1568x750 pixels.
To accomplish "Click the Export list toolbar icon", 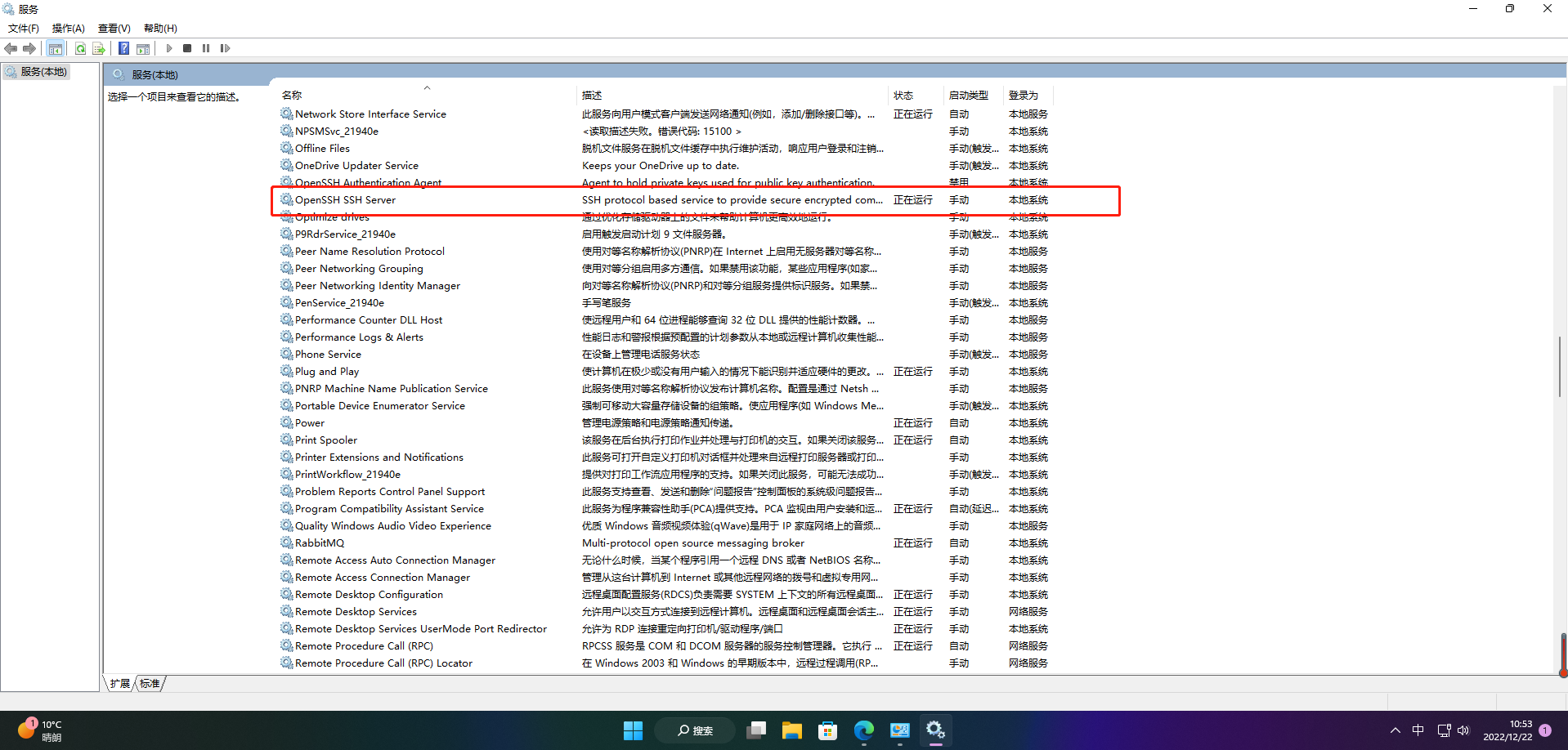I will 99,48.
